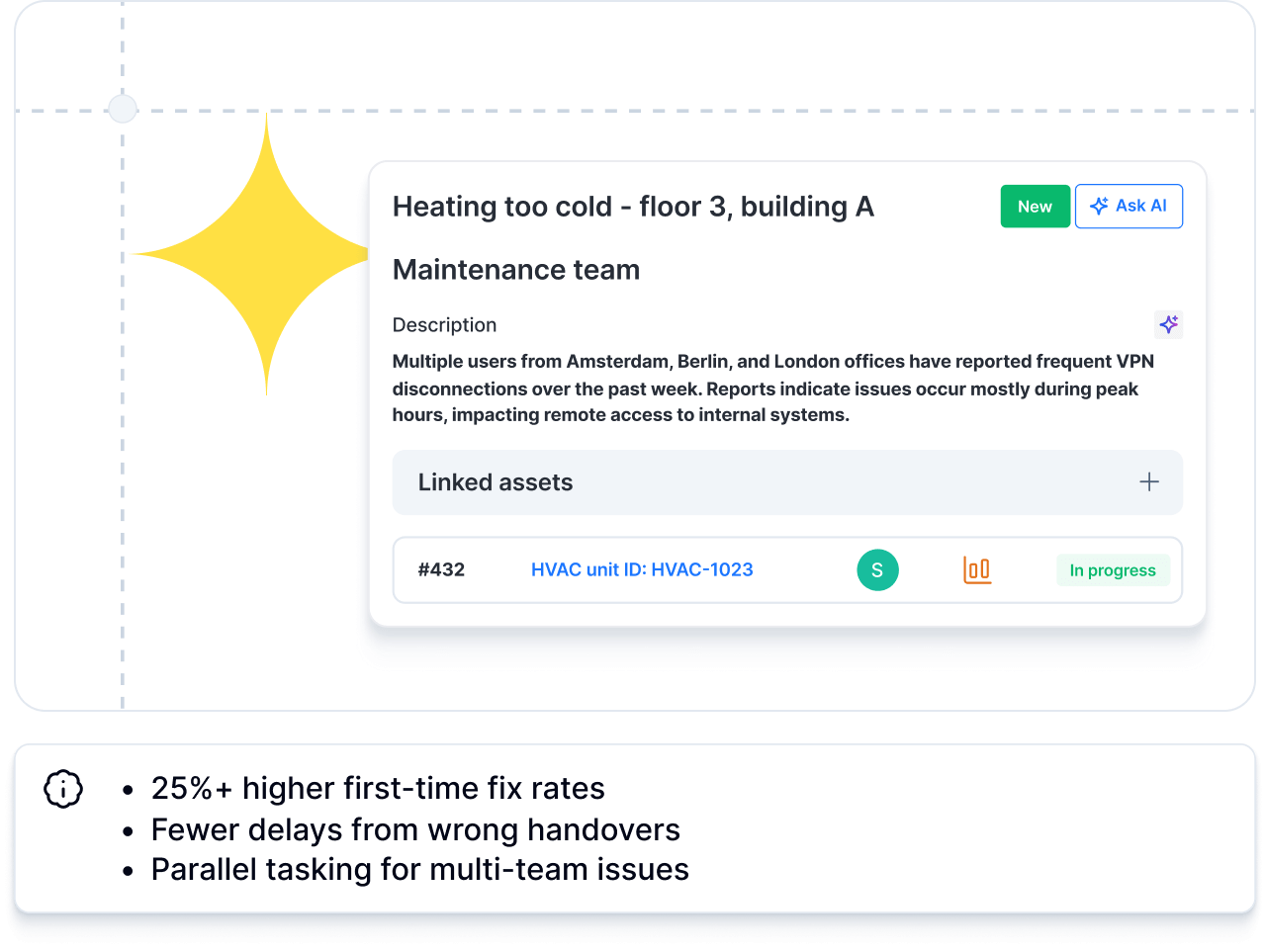Click the Fewer delays from wrong handovers bullet

pos(415,829)
